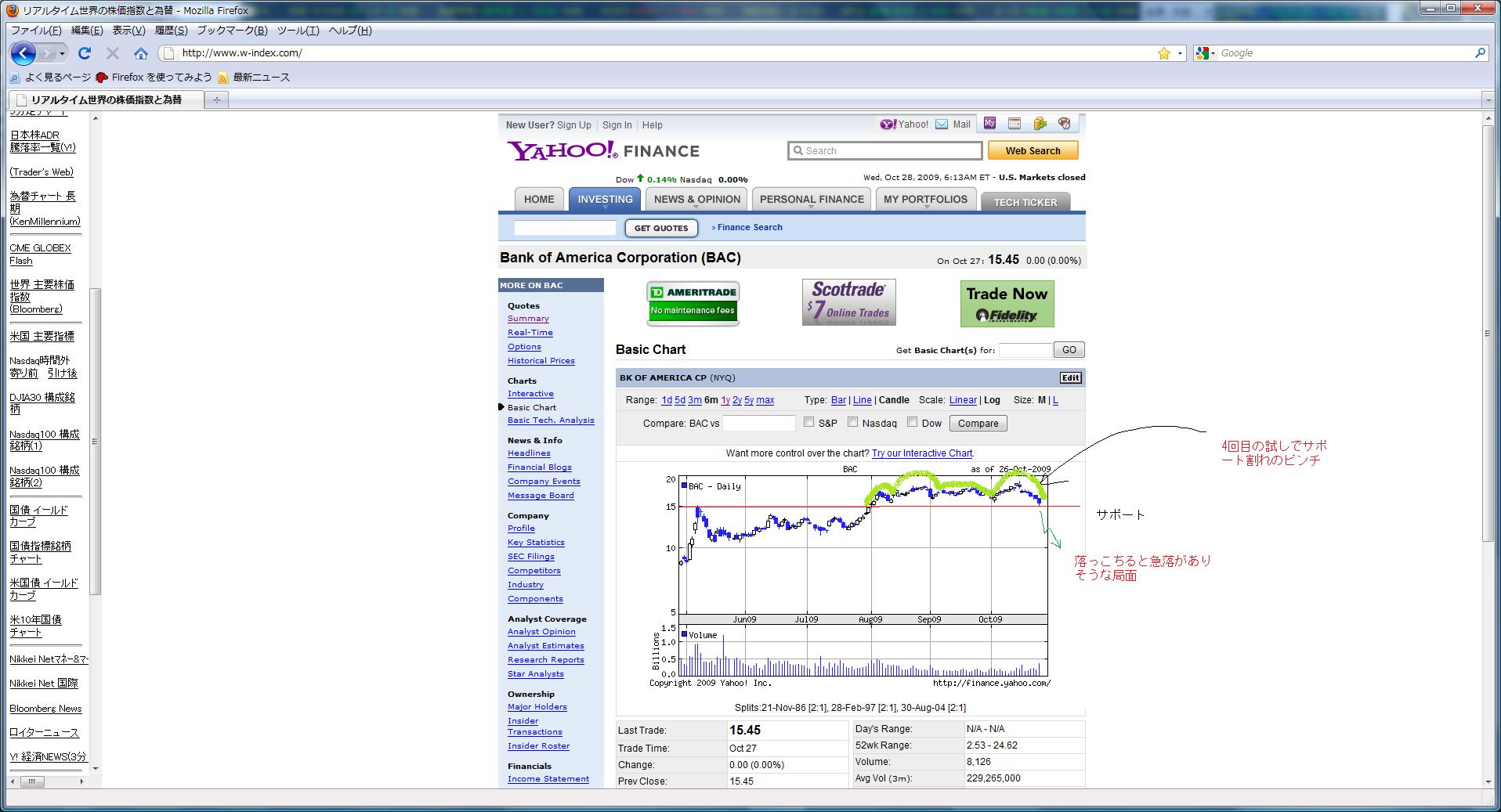Switch chart type to Bar
The image size is (1501, 812).
coord(838,400)
